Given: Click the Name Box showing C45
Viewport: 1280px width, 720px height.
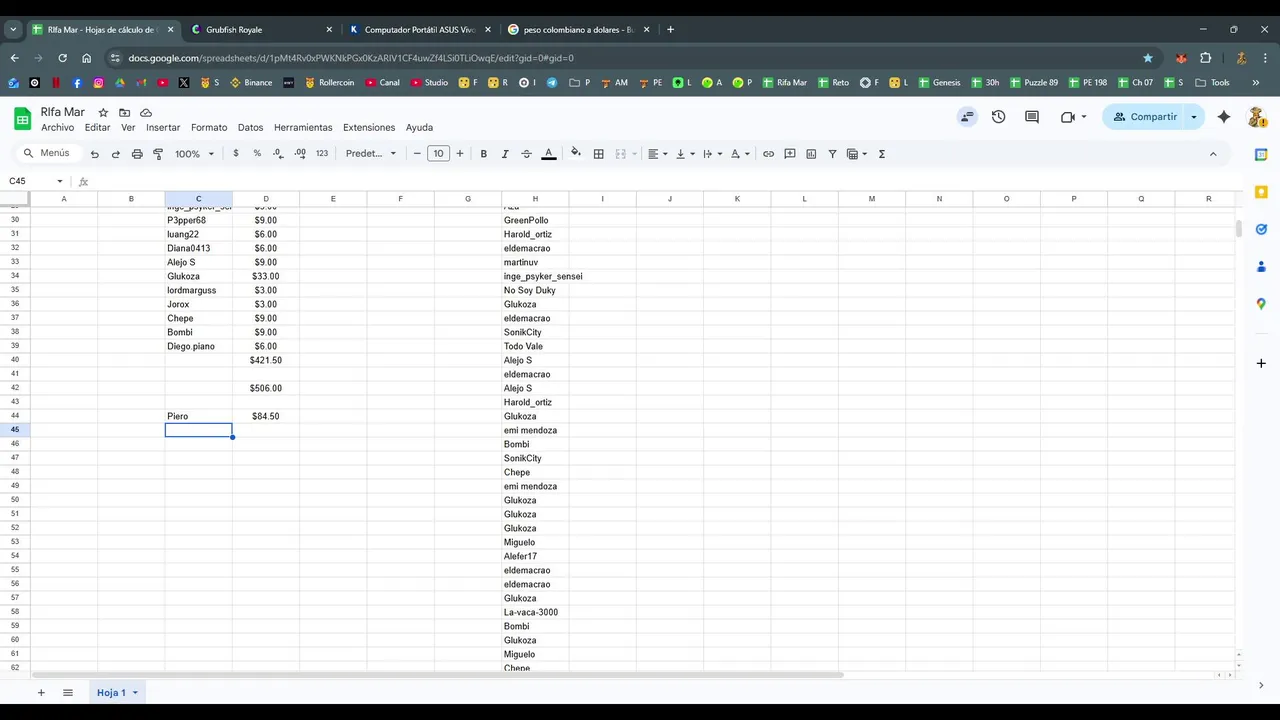Looking at the screenshot, I should pos(36,181).
